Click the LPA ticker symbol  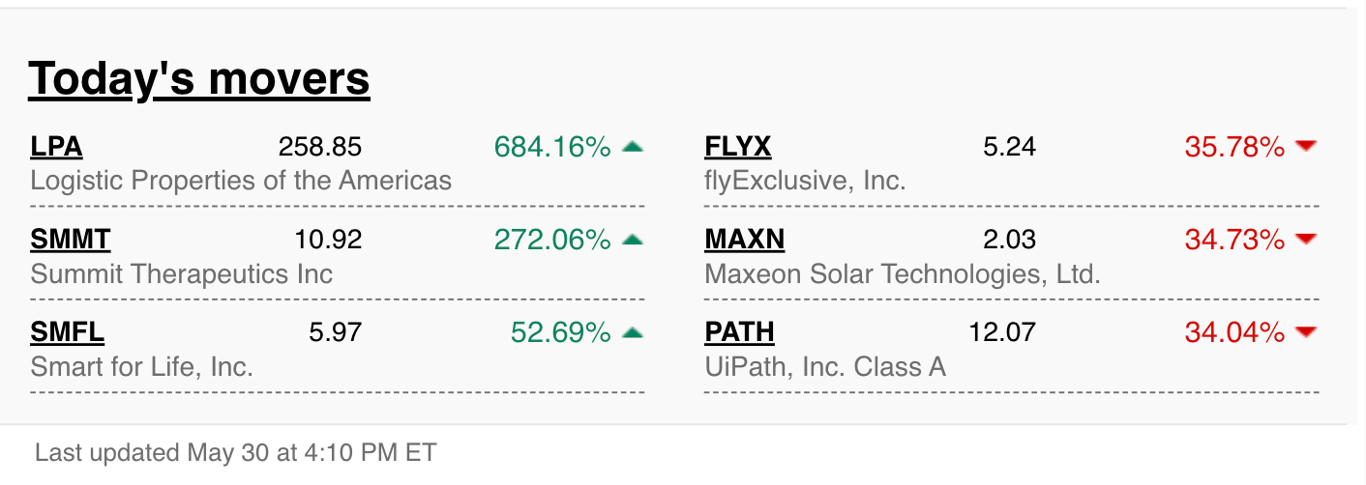point(56,147)
